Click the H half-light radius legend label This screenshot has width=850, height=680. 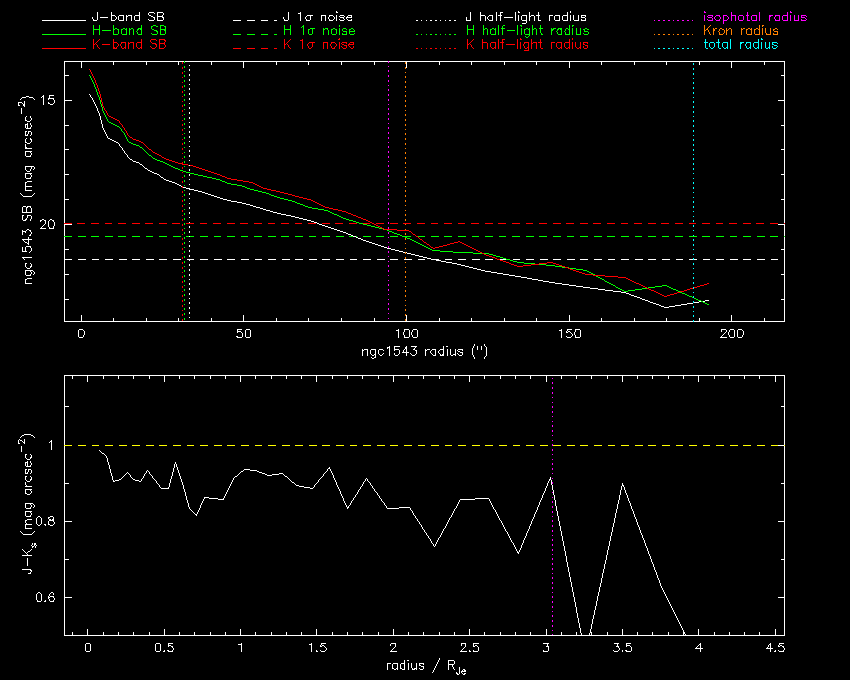tap(527, 31)
